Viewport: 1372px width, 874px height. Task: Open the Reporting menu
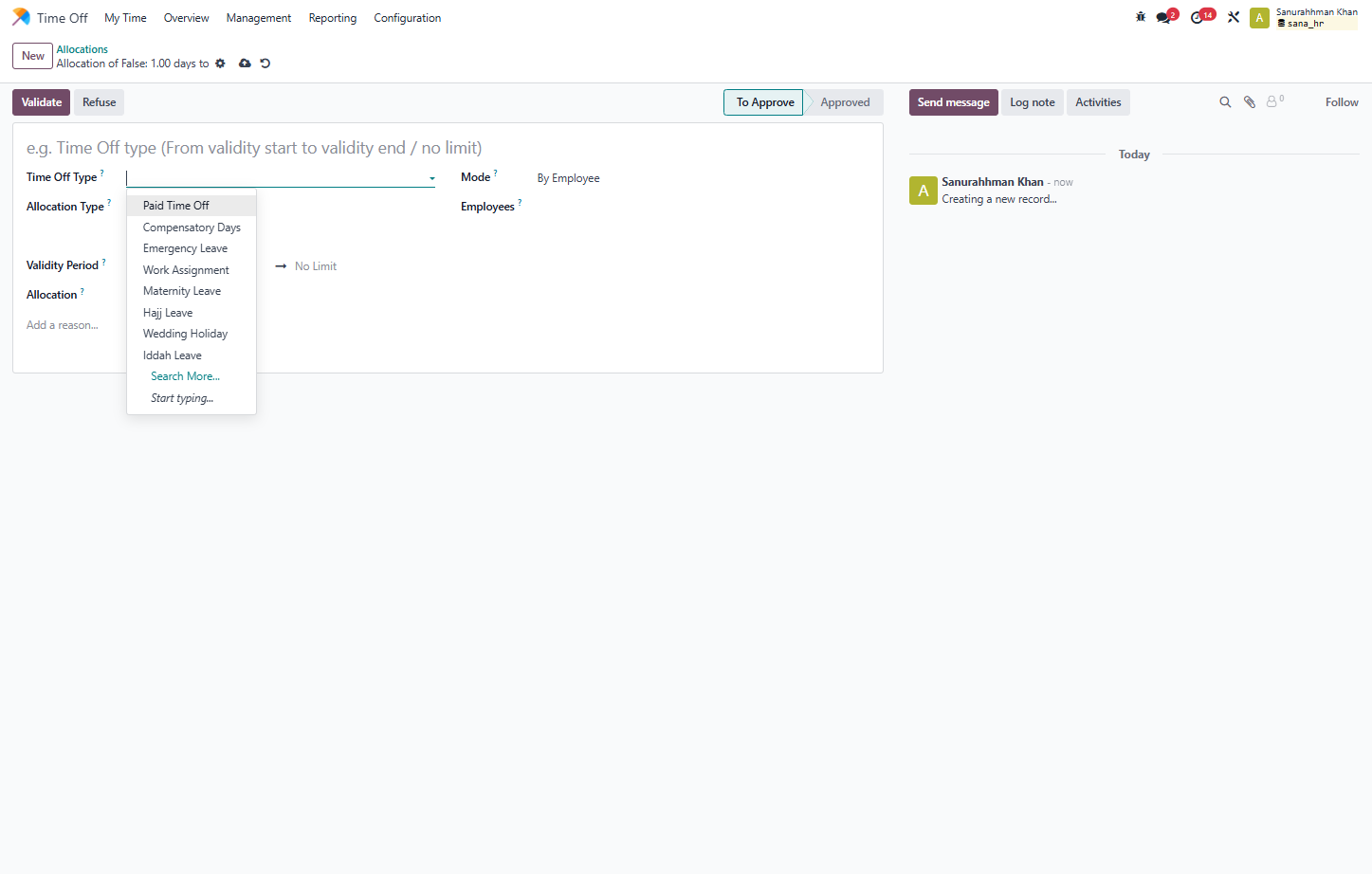(x=333, y=18)
